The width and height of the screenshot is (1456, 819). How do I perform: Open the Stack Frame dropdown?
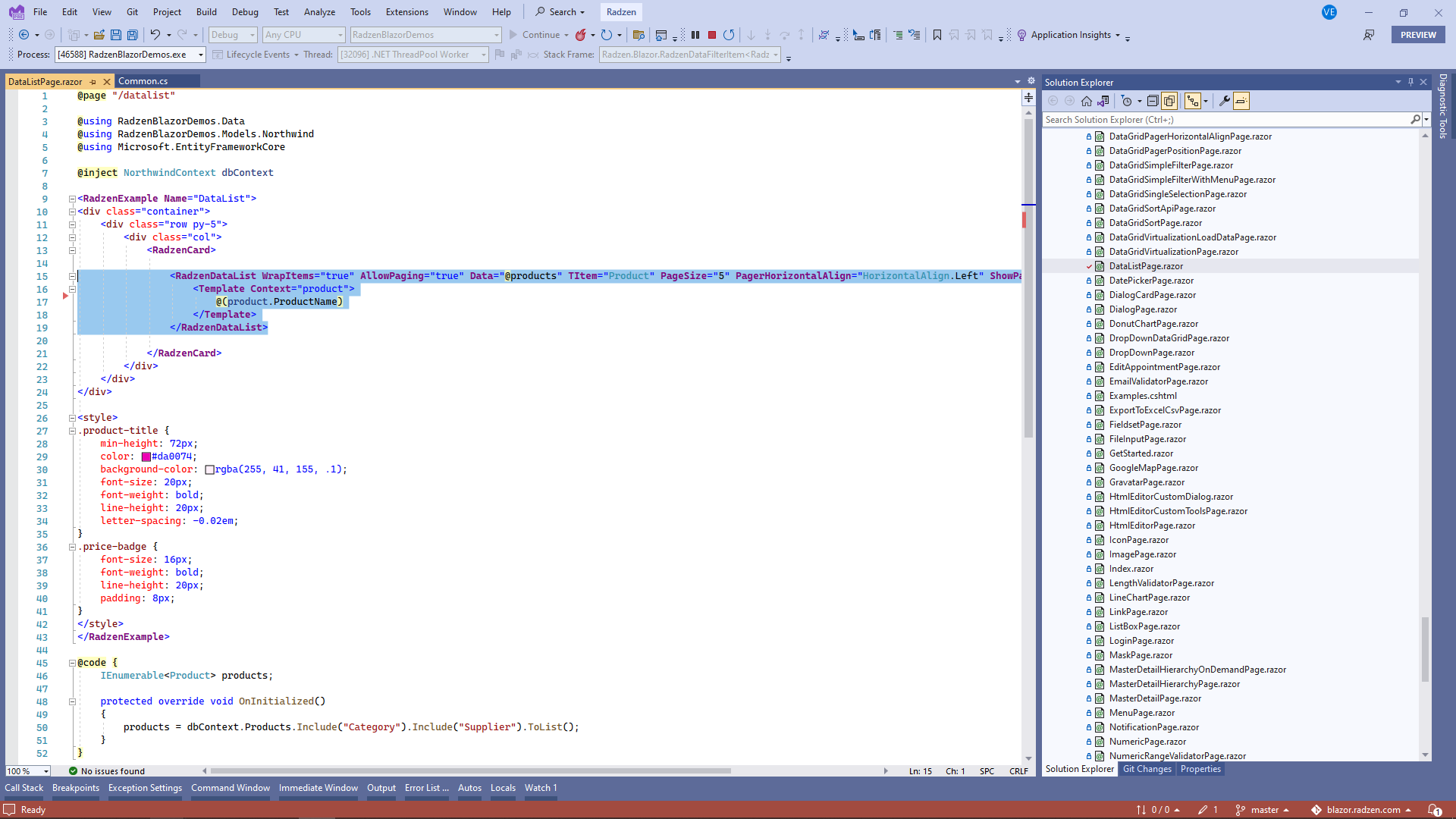click(689, 55)
